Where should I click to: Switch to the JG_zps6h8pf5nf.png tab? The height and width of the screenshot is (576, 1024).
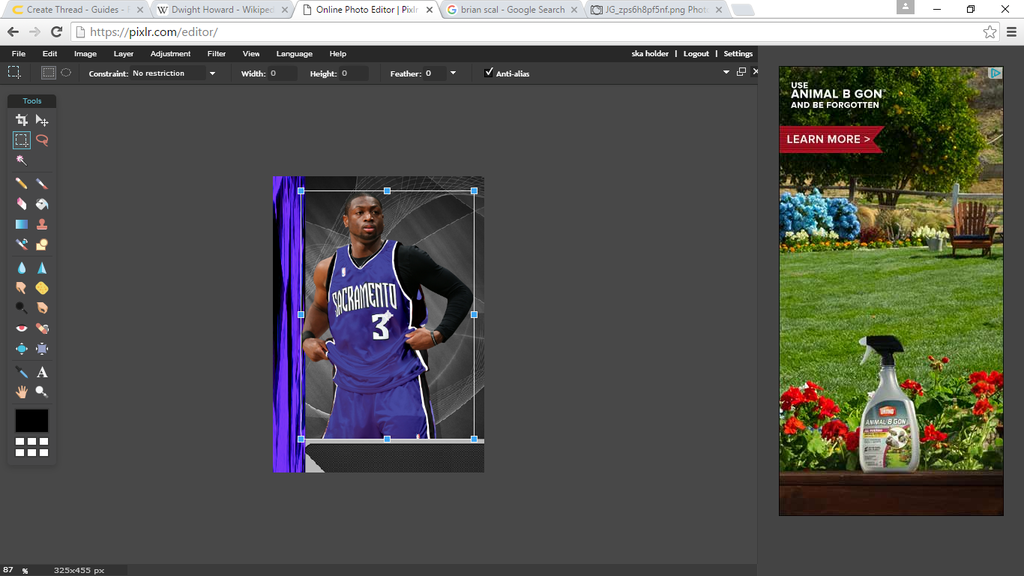click(657, 10)
